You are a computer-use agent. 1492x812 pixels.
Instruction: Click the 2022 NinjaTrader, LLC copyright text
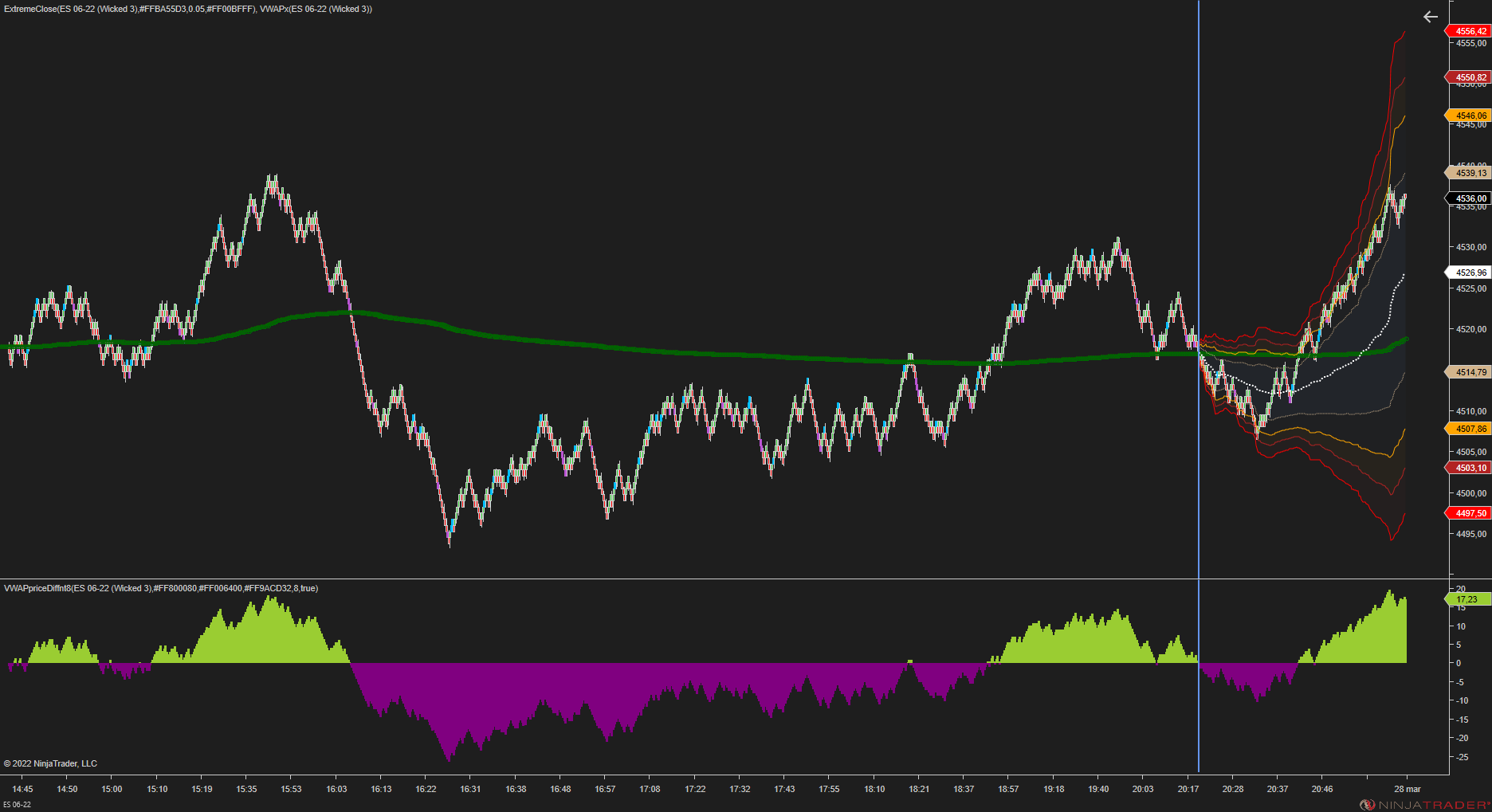click(x=50, y=763)
